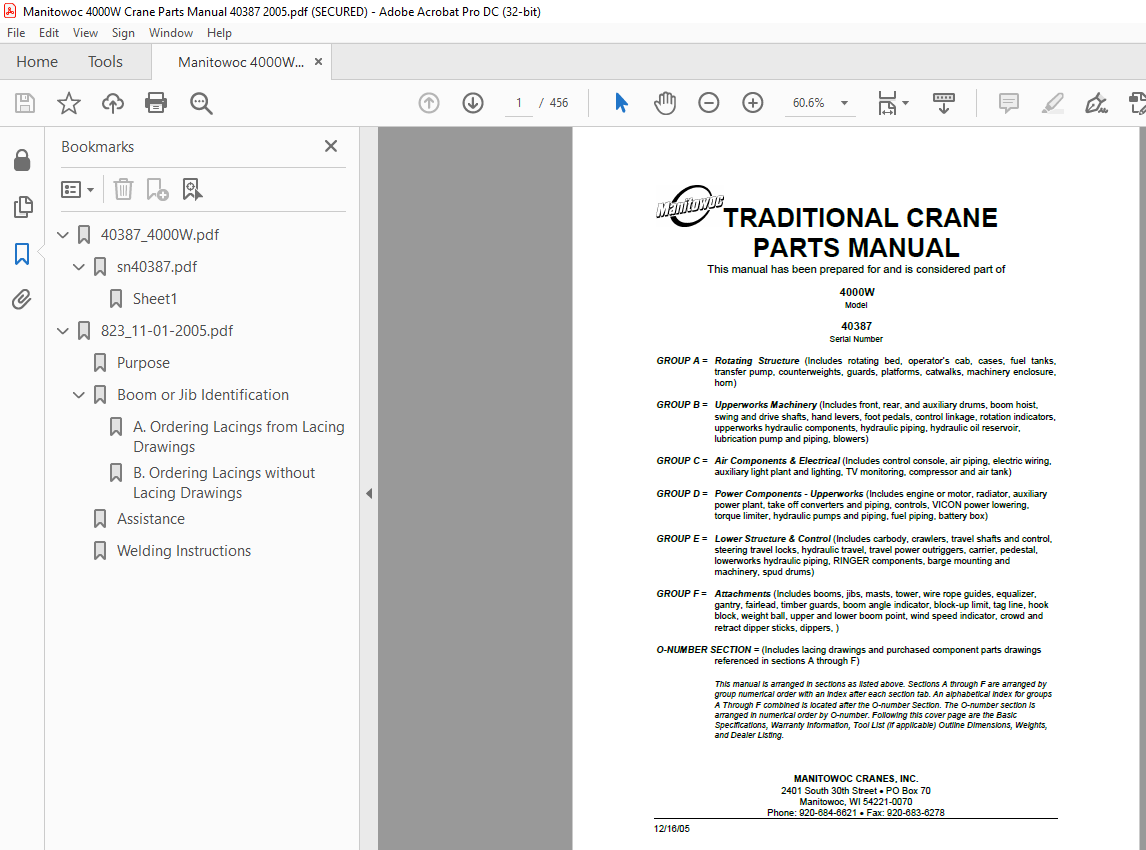Click the scrolling mode keyboard icon
This screenshot has width=1146, height=850.
[x=944, y=103]
